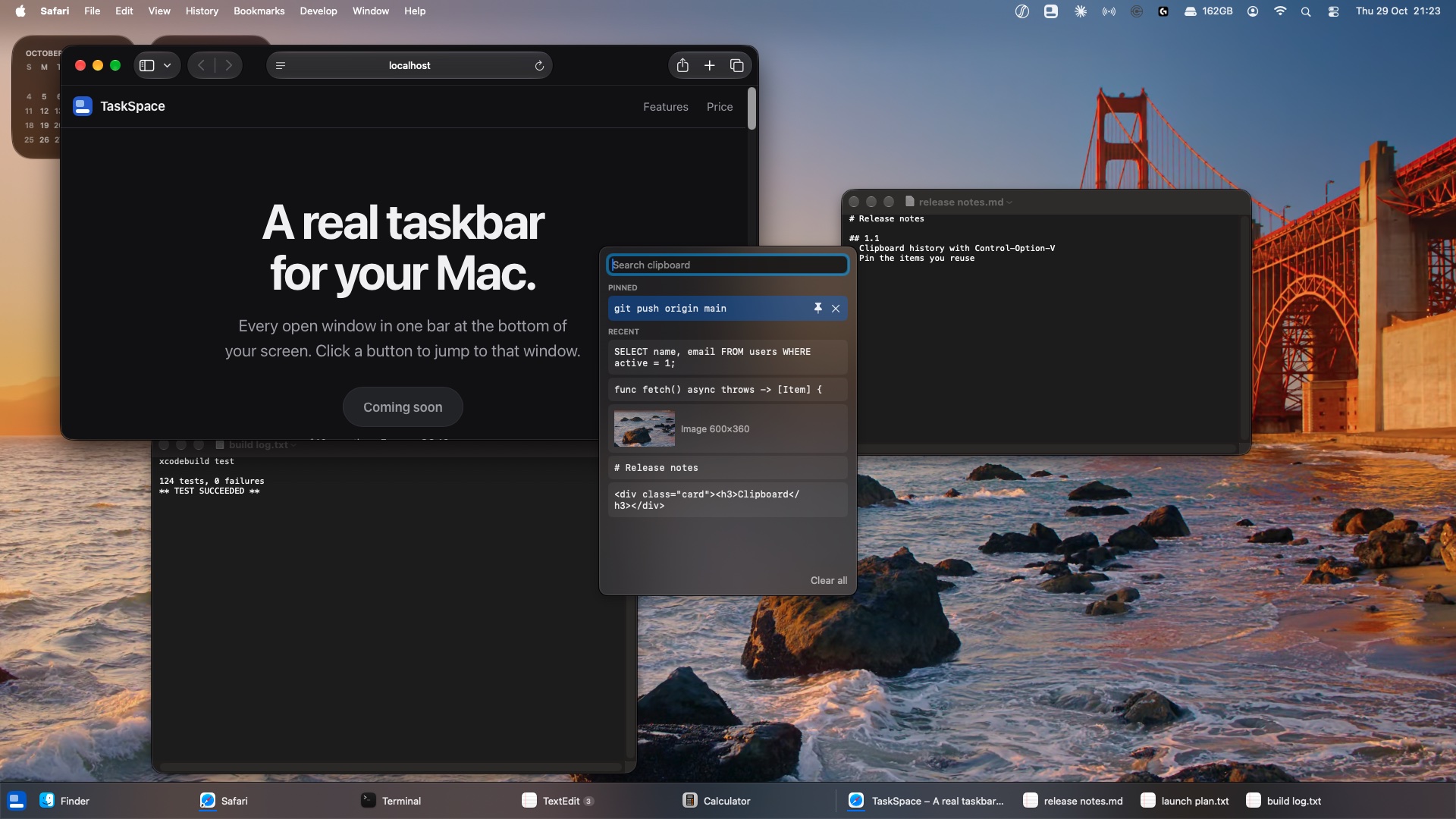Viewport: 1456px width, 819px height.
Task: Open the Bookmarks menu
Action: click(x=259, y=11)
